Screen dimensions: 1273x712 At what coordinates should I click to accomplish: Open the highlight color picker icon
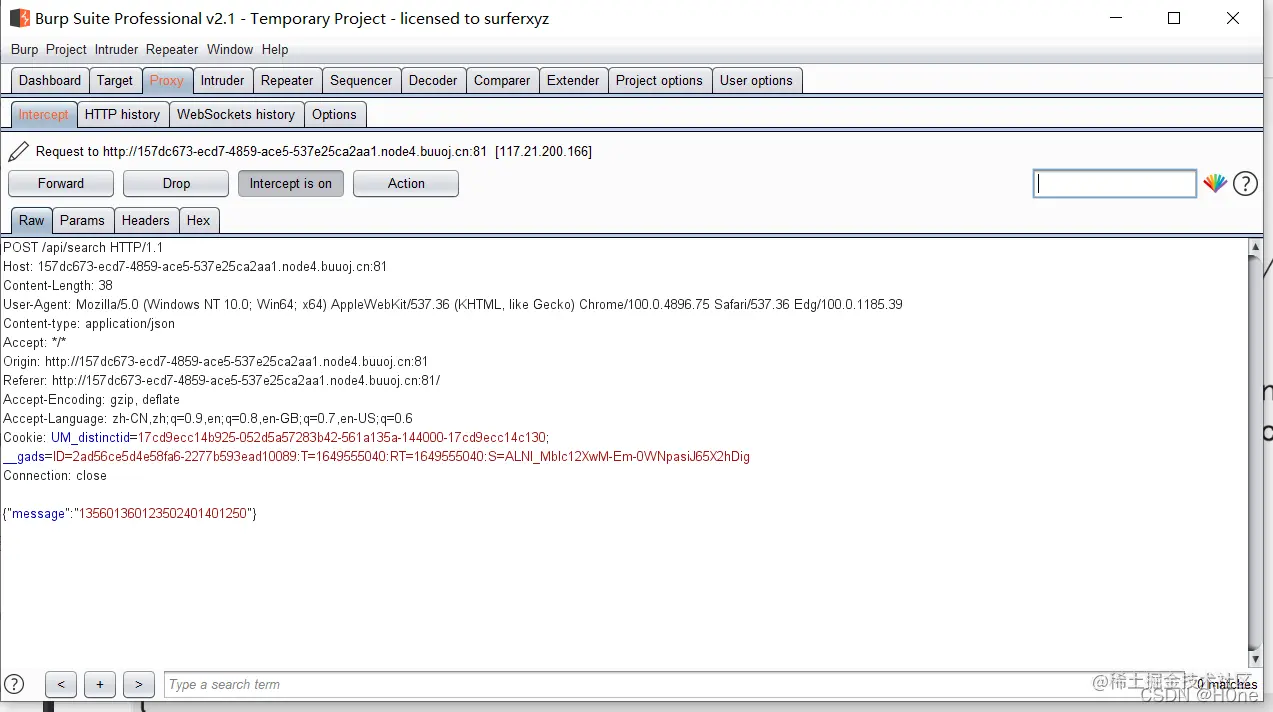(x=1215, y=183)
